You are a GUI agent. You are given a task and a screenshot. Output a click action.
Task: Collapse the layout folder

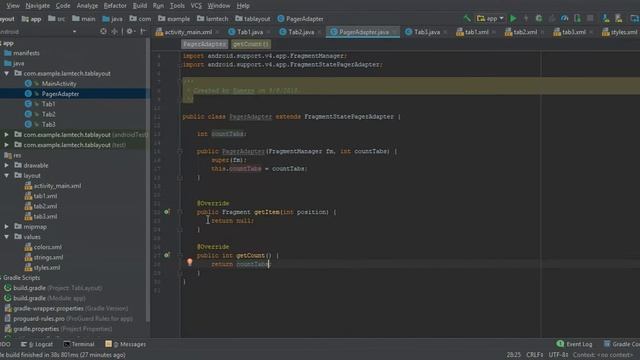click(x=7, y=176)
